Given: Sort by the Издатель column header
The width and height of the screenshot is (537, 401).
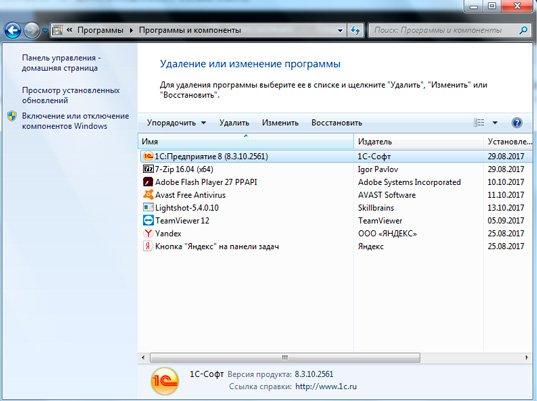Looking at the screenshot, I should point(418,141).
